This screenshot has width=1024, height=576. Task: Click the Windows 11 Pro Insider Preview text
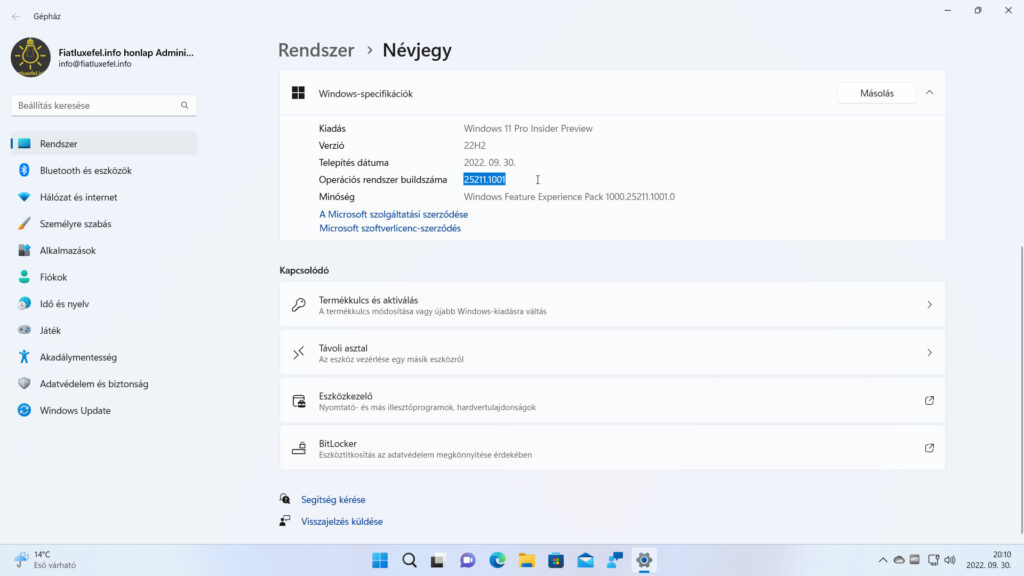[x=528, y=129]
